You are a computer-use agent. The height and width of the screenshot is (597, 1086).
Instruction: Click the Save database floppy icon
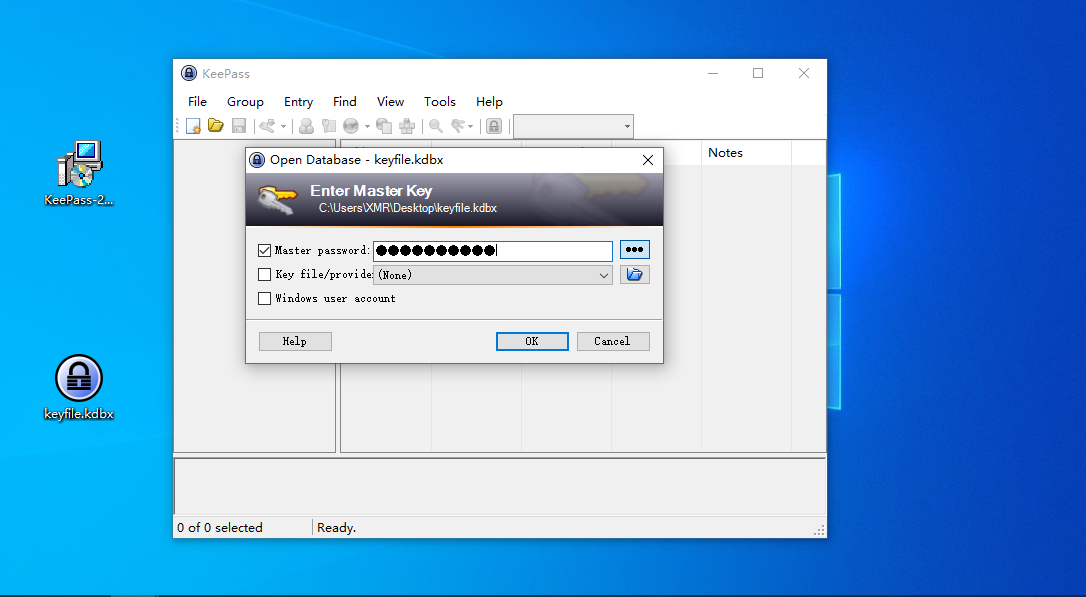(x=238, y=126)
